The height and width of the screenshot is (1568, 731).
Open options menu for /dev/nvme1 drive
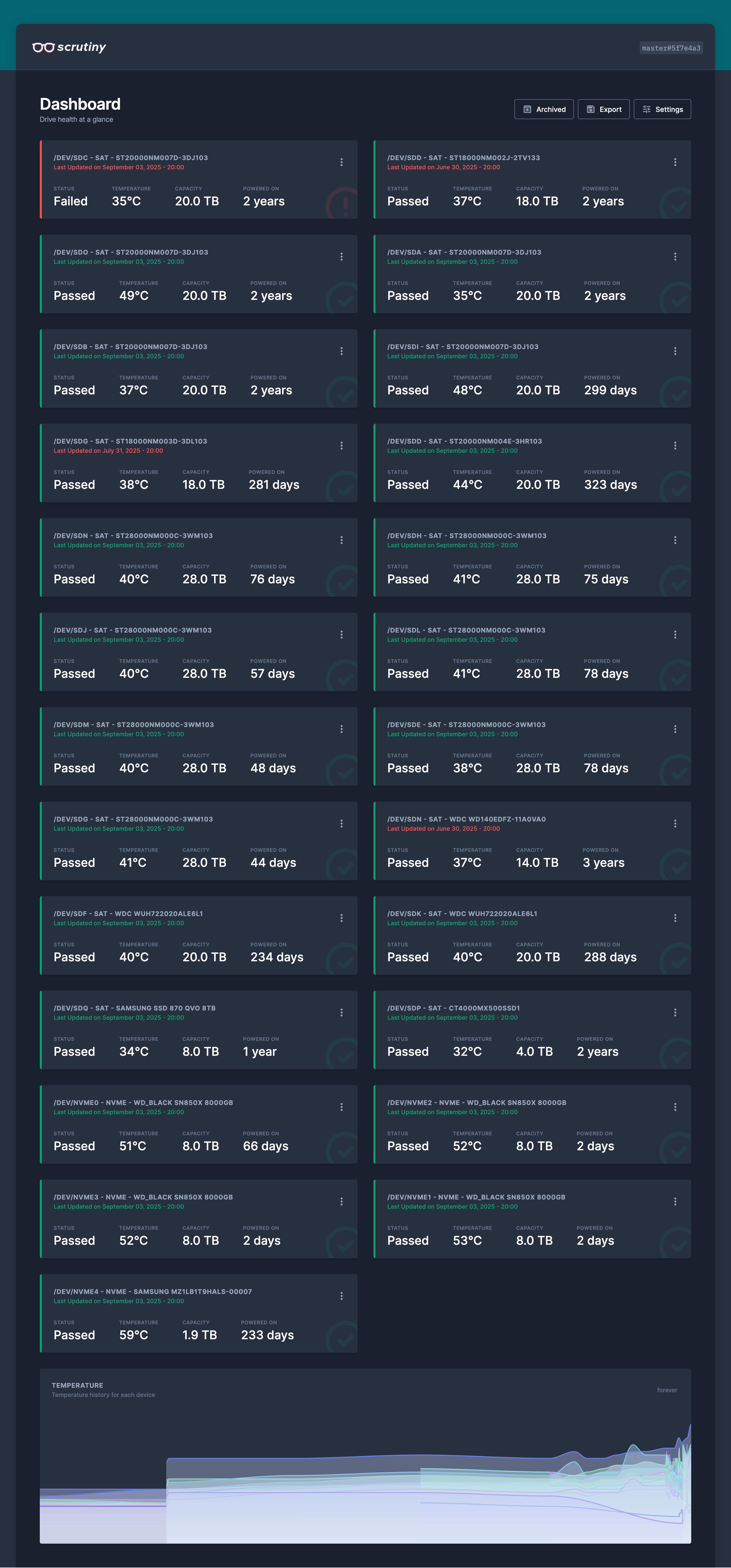675,1201
